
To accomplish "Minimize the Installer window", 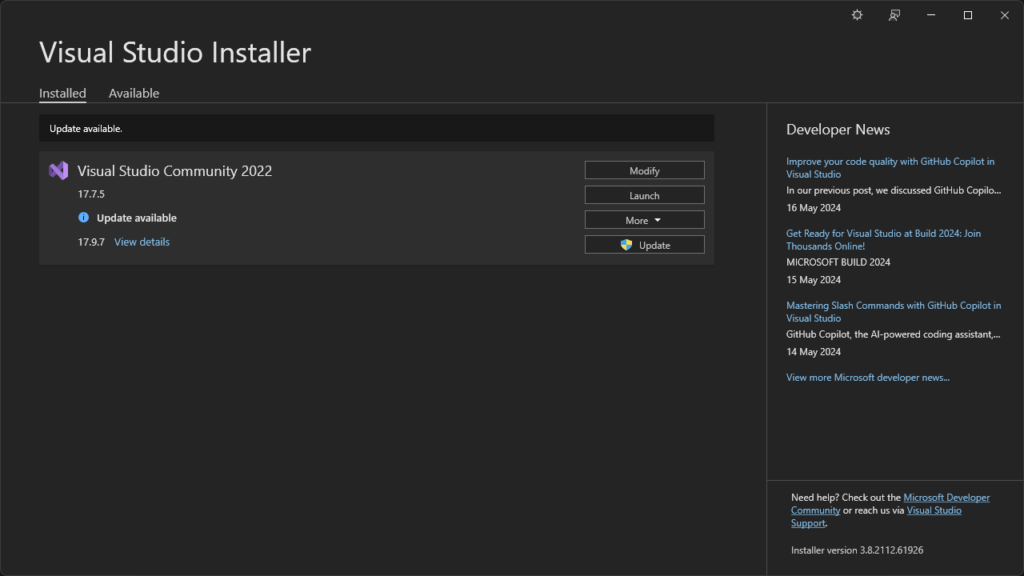I will click(x=931, y=15).
